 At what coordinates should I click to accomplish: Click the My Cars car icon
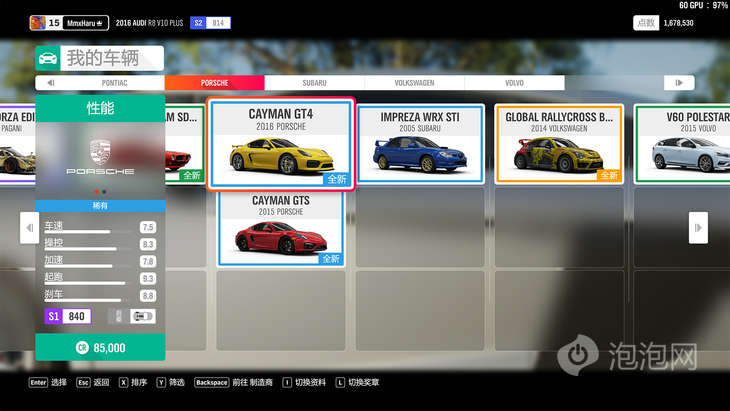click(48, 58)
